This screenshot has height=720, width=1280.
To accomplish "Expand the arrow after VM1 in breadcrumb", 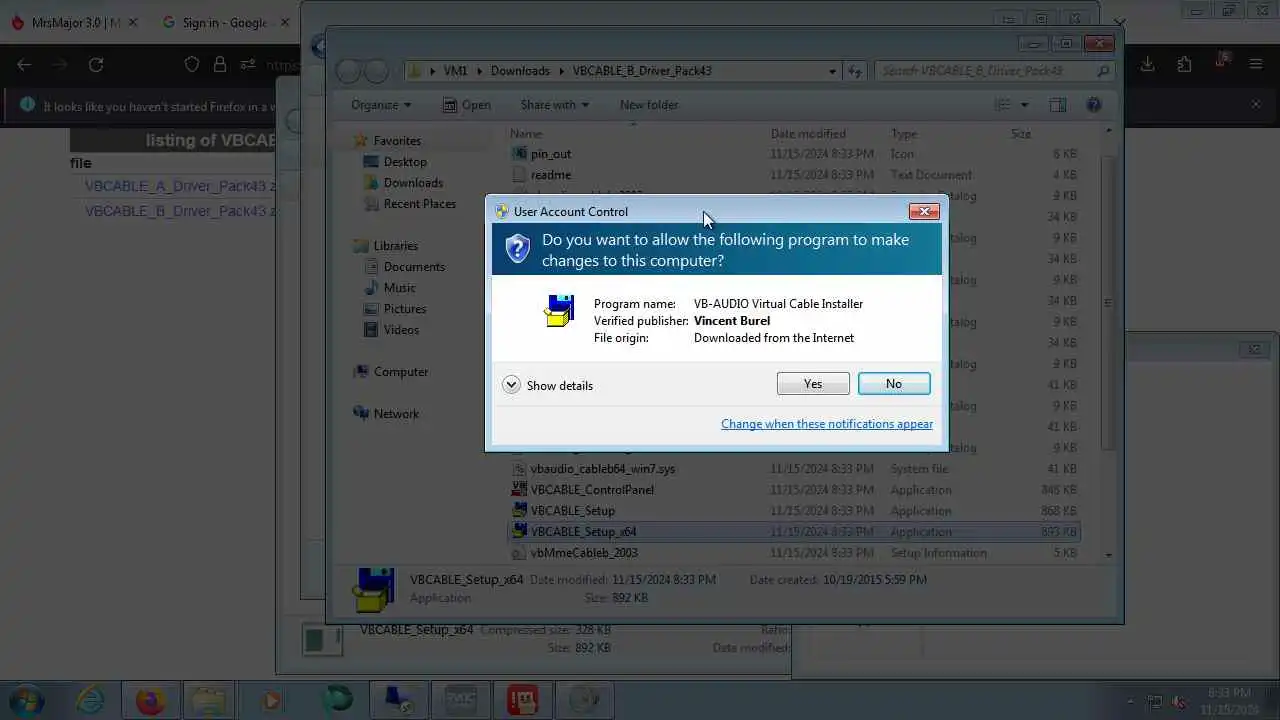I will [479, 71].
